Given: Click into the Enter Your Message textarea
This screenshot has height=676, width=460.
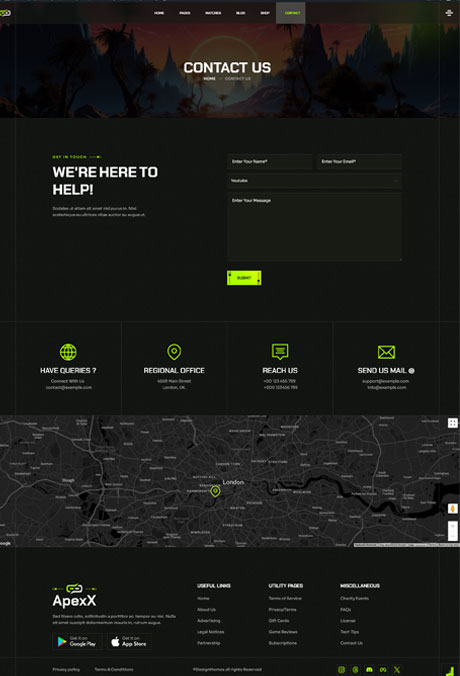Looking at the screenshot, I should tap(314, 227).
